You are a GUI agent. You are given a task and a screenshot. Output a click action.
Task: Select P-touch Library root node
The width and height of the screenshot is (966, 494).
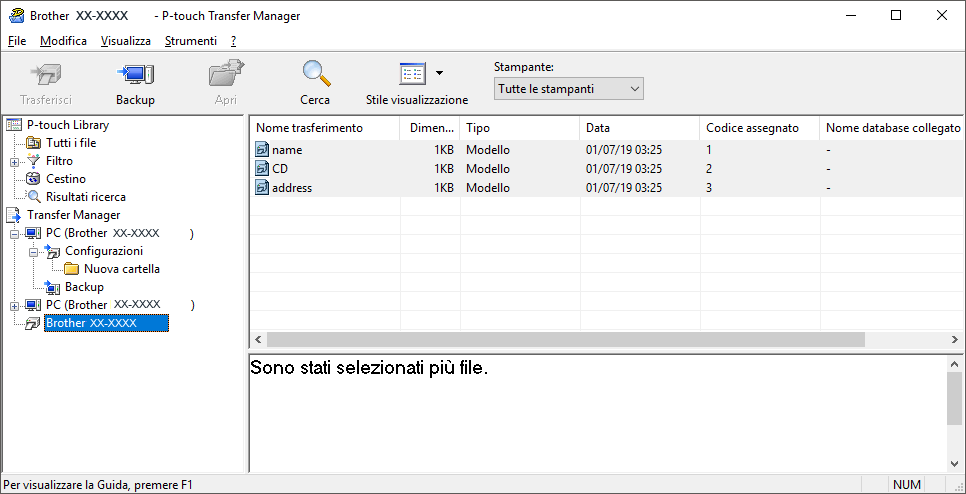click(x=68, y=125)
